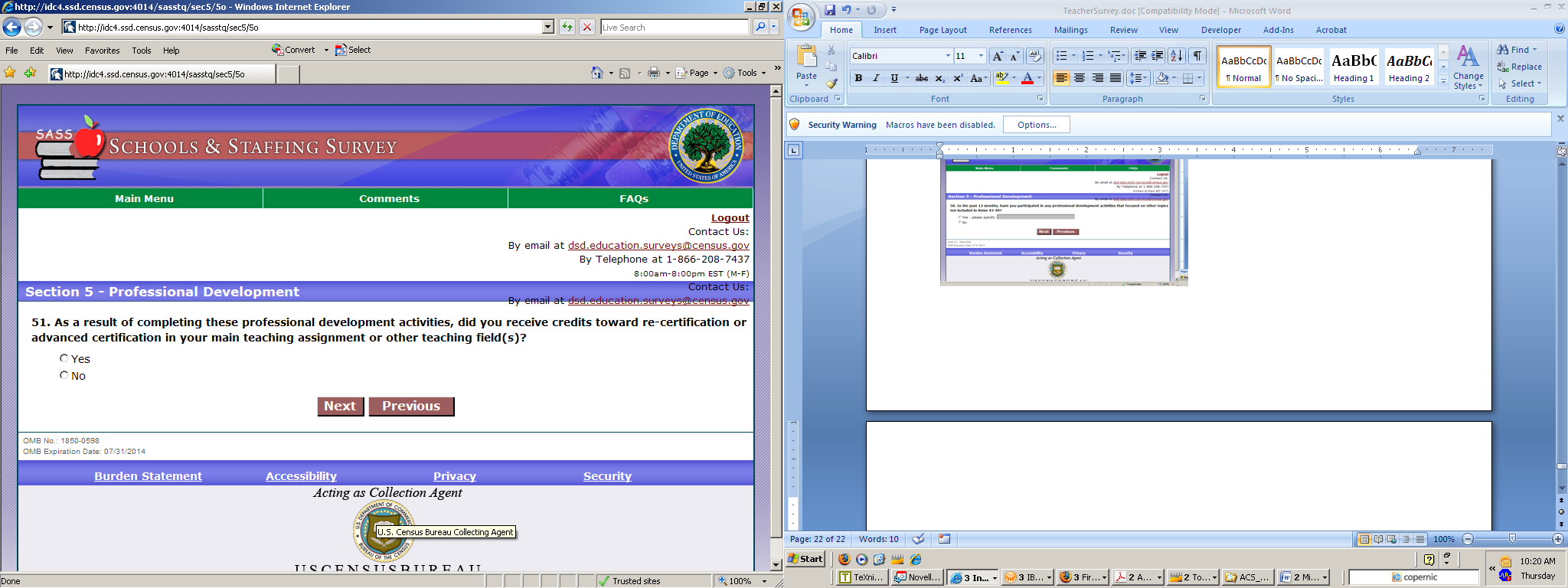Switch to Outline view in Word's status bar

[x=1406, y=539]
